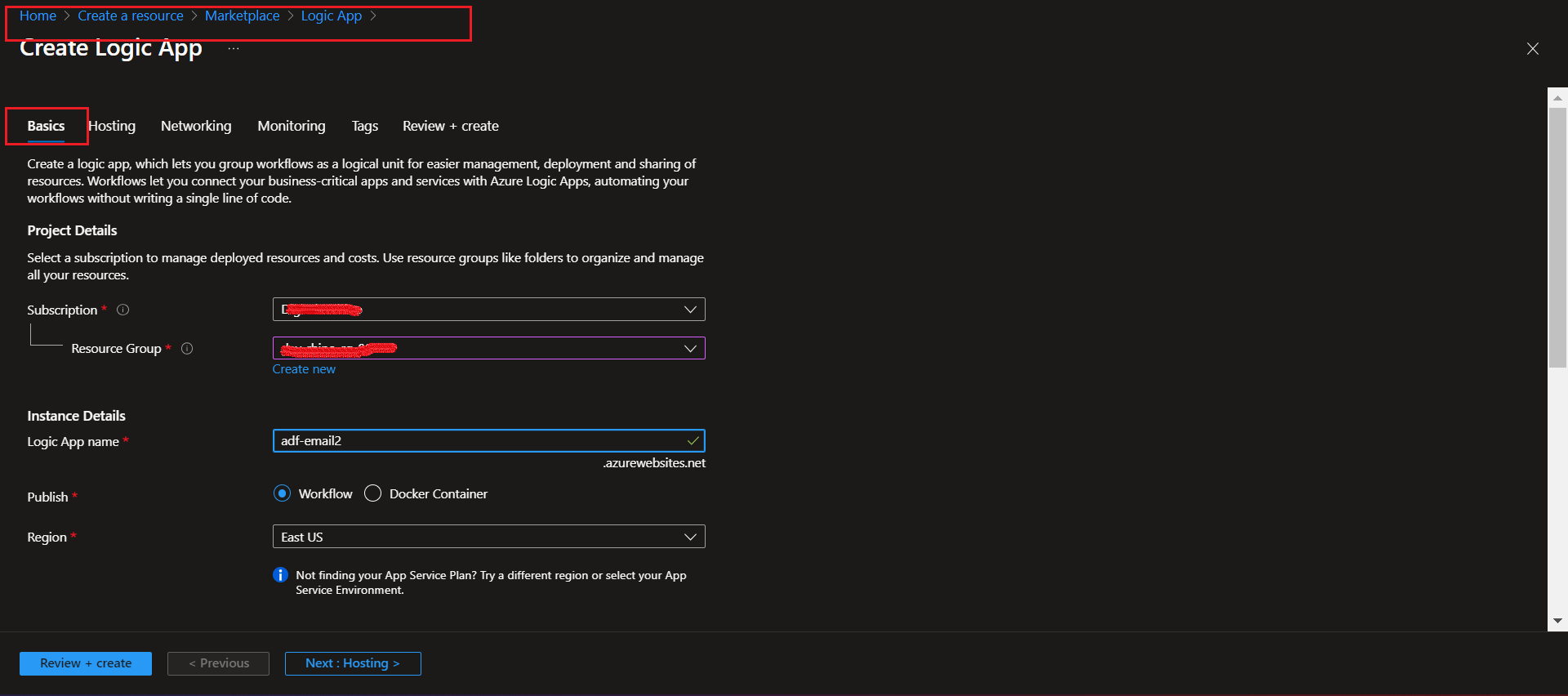This screenshot has height=696, width=1568.
Task: Click scrollbar down arrow
Action: [x=1557, y=621]
